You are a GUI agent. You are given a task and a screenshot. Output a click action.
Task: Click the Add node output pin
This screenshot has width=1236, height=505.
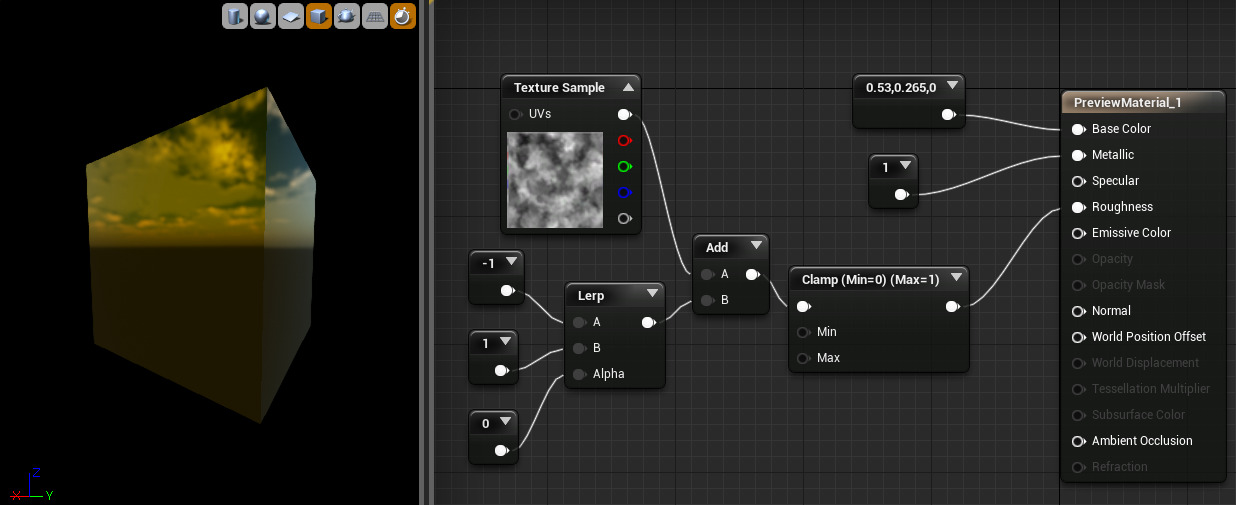point(753,274)
